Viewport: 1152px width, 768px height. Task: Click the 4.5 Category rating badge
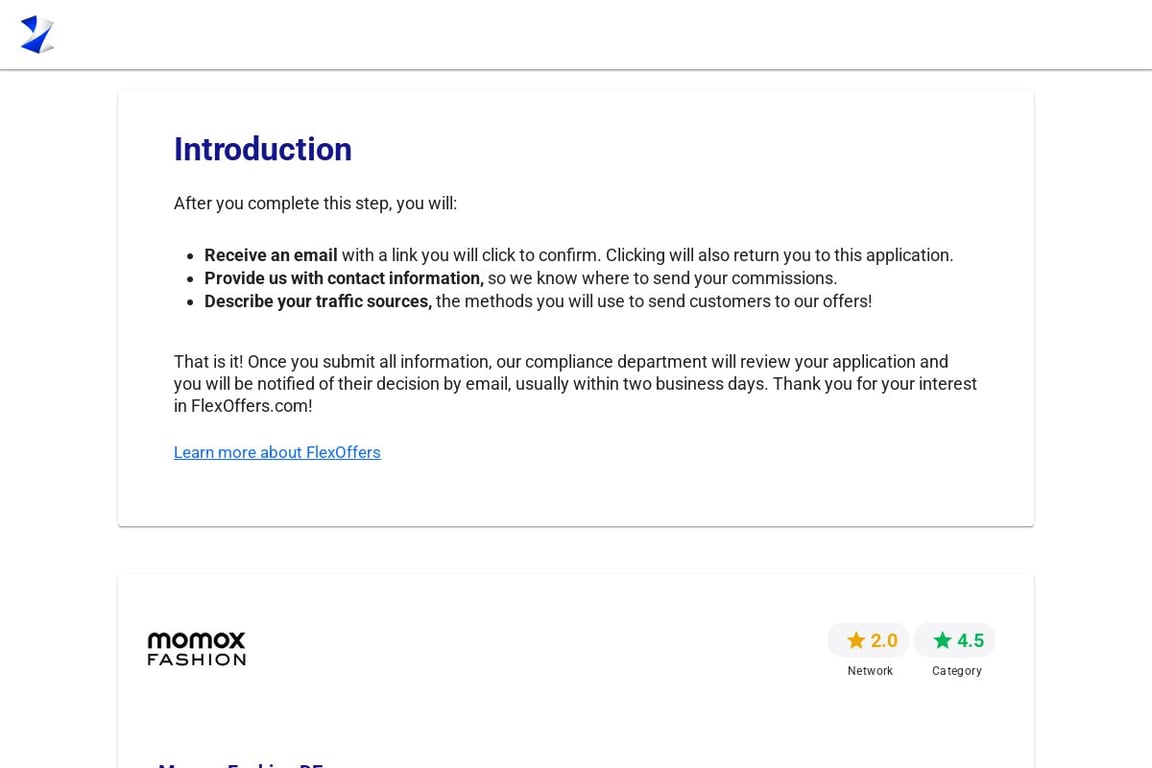coord(955,640)
